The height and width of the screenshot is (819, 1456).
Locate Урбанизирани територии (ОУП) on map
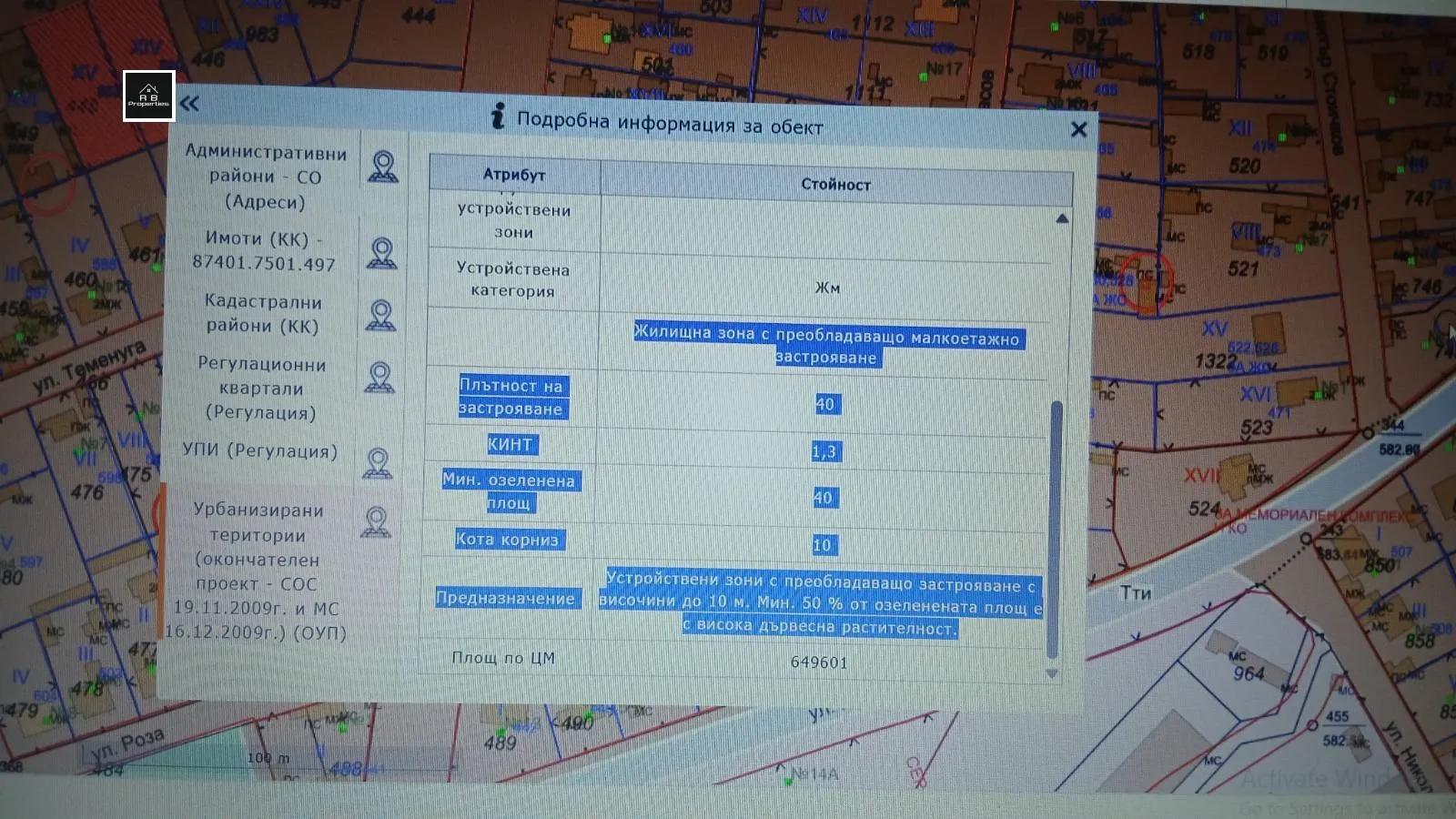point(376,522)
